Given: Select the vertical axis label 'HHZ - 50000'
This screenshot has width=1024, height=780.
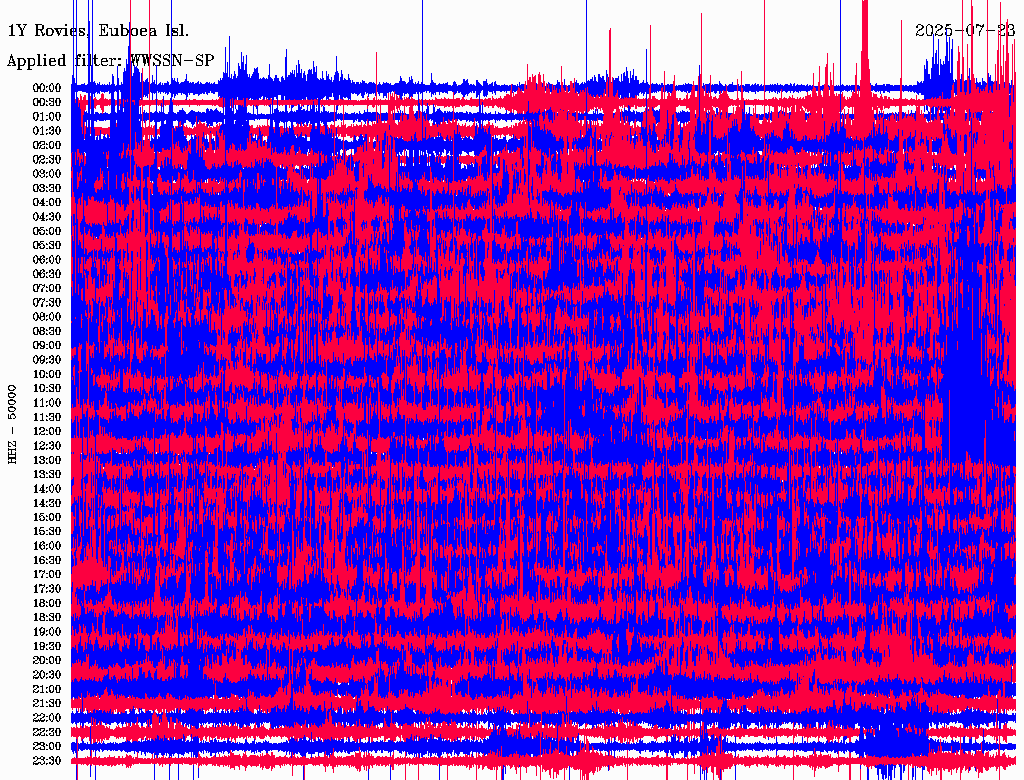Looking at the screenshot, I should (12, 425).
